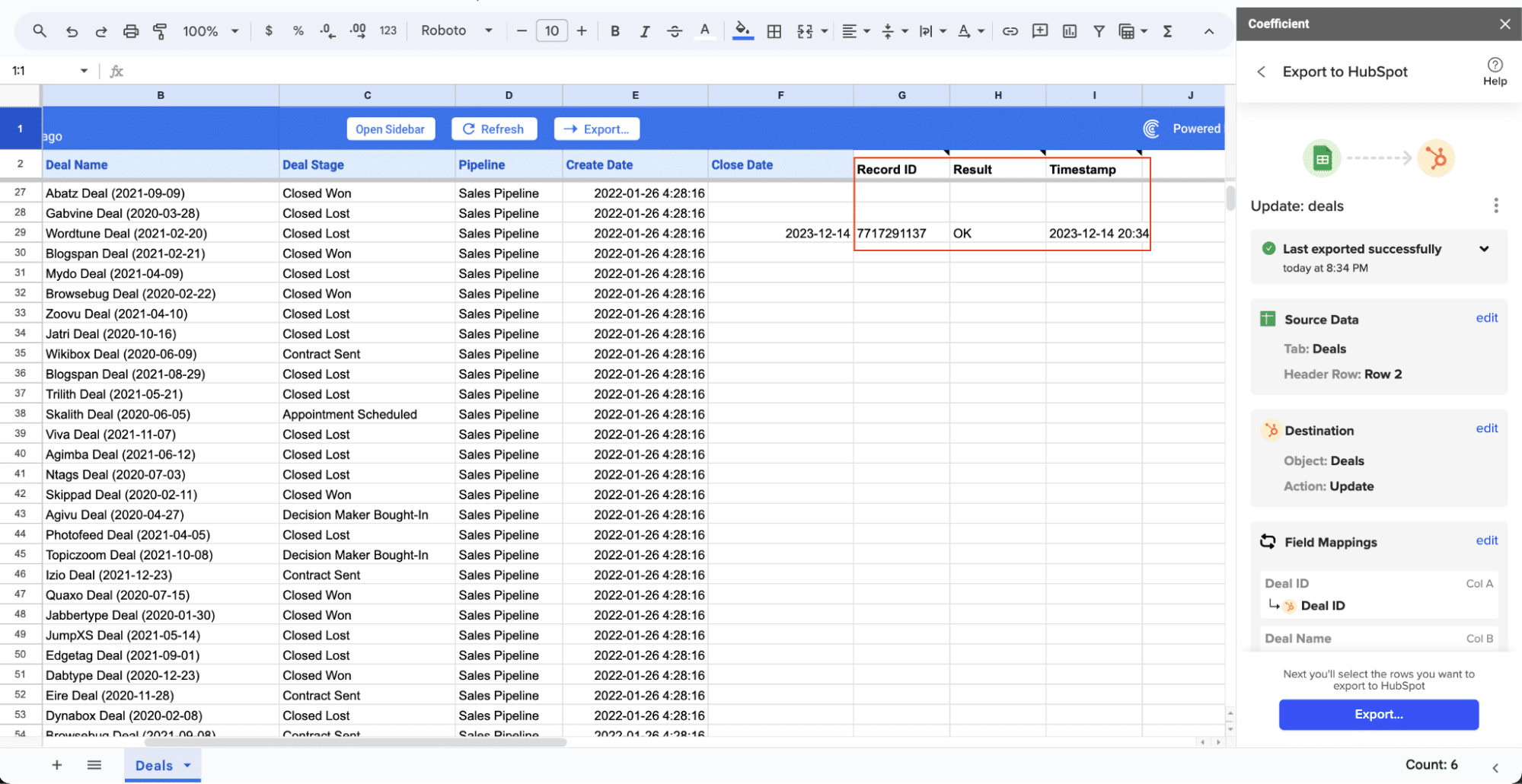
Task: Increase decimal places
Action: (x=358, y=31)
